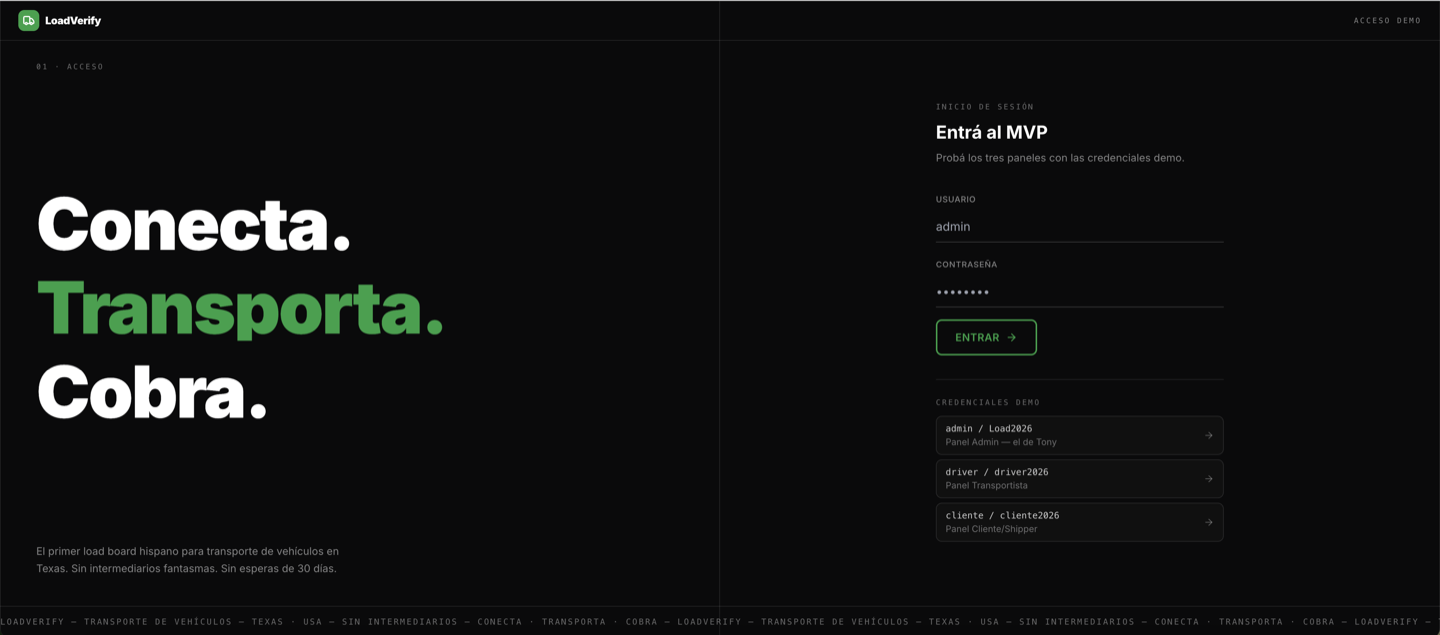Click 'Probá los tres paneles' subtitle text
The width and height of the screenshot is (1440, 635).
(x=1060, y=158)
